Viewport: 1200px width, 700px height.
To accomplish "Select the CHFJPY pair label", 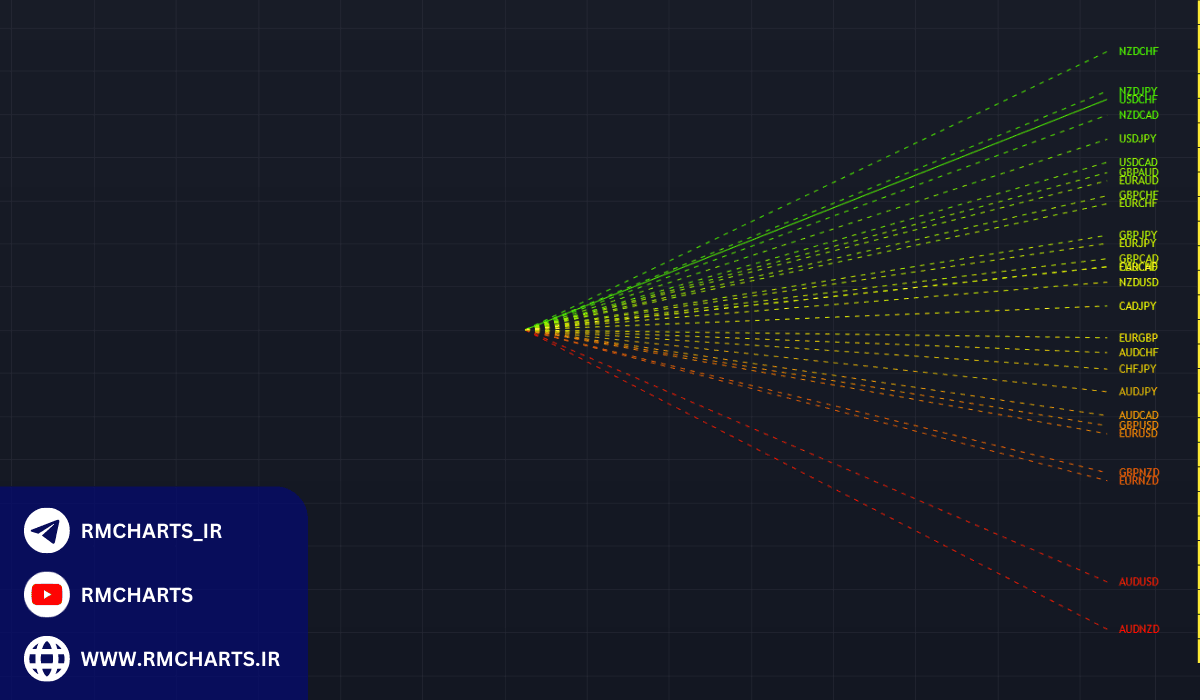I will tap(1137, 369).
